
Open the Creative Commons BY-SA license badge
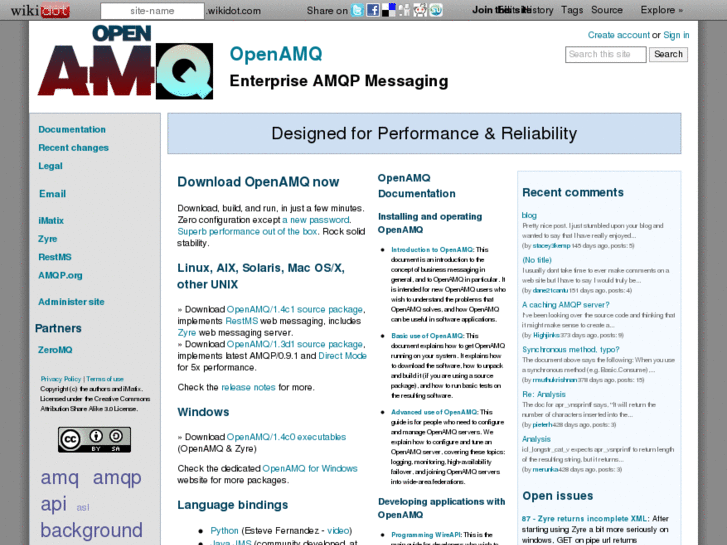94,440
